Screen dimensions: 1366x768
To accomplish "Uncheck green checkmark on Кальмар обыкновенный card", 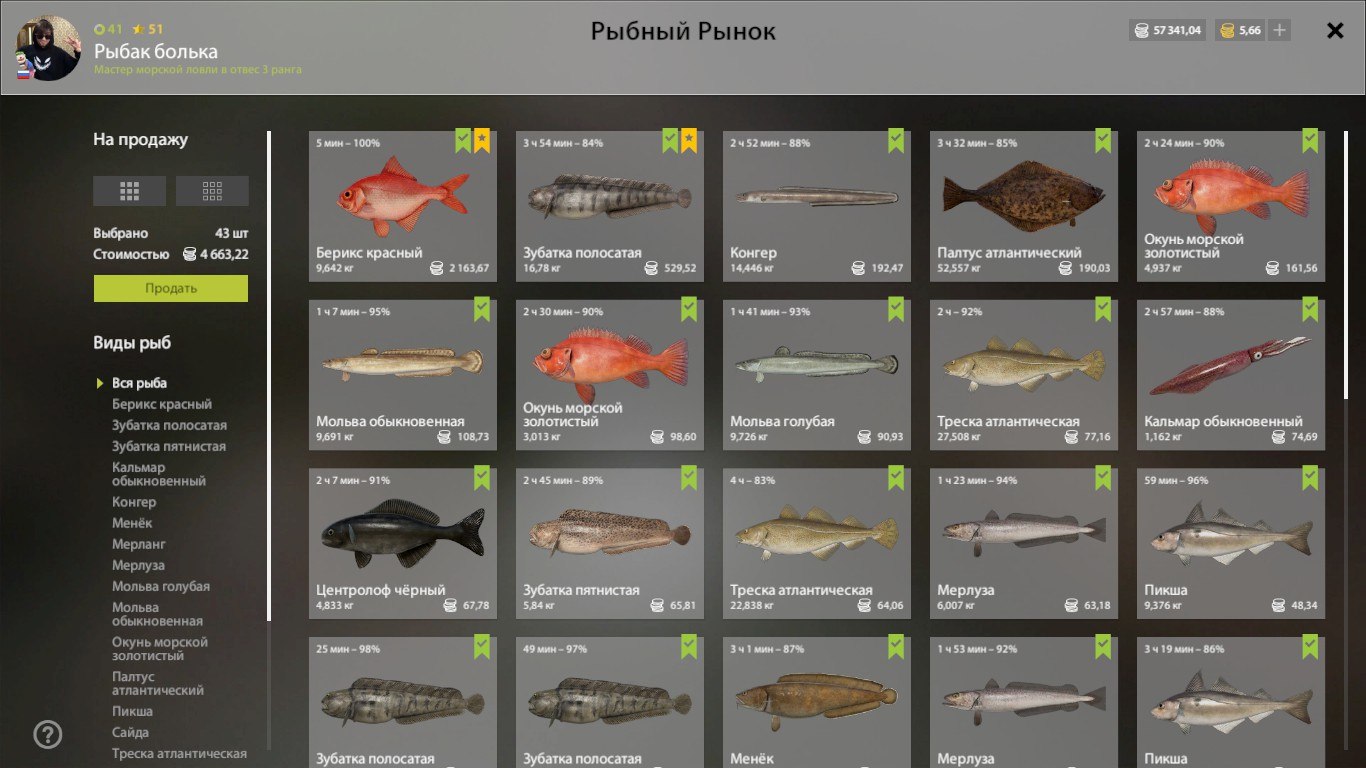I will 1310,309.
